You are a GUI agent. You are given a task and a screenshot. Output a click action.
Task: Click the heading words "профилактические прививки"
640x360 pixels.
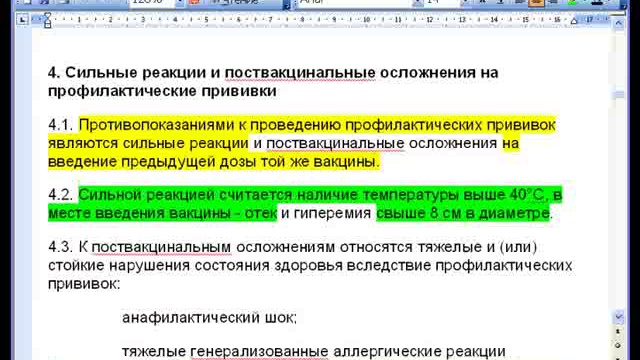tap(162, 91)
